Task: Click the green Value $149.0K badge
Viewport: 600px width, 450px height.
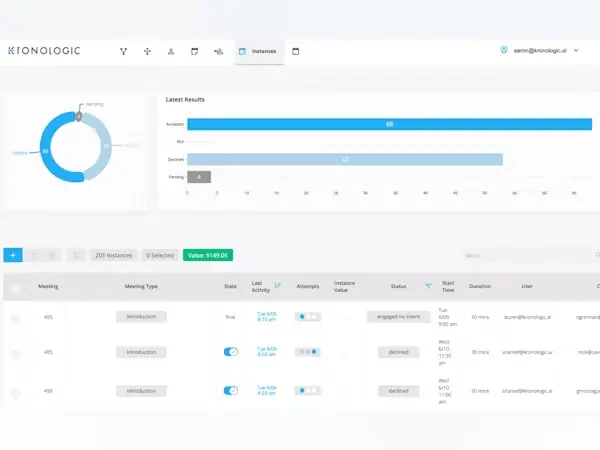Action: (x=208, y=255)
